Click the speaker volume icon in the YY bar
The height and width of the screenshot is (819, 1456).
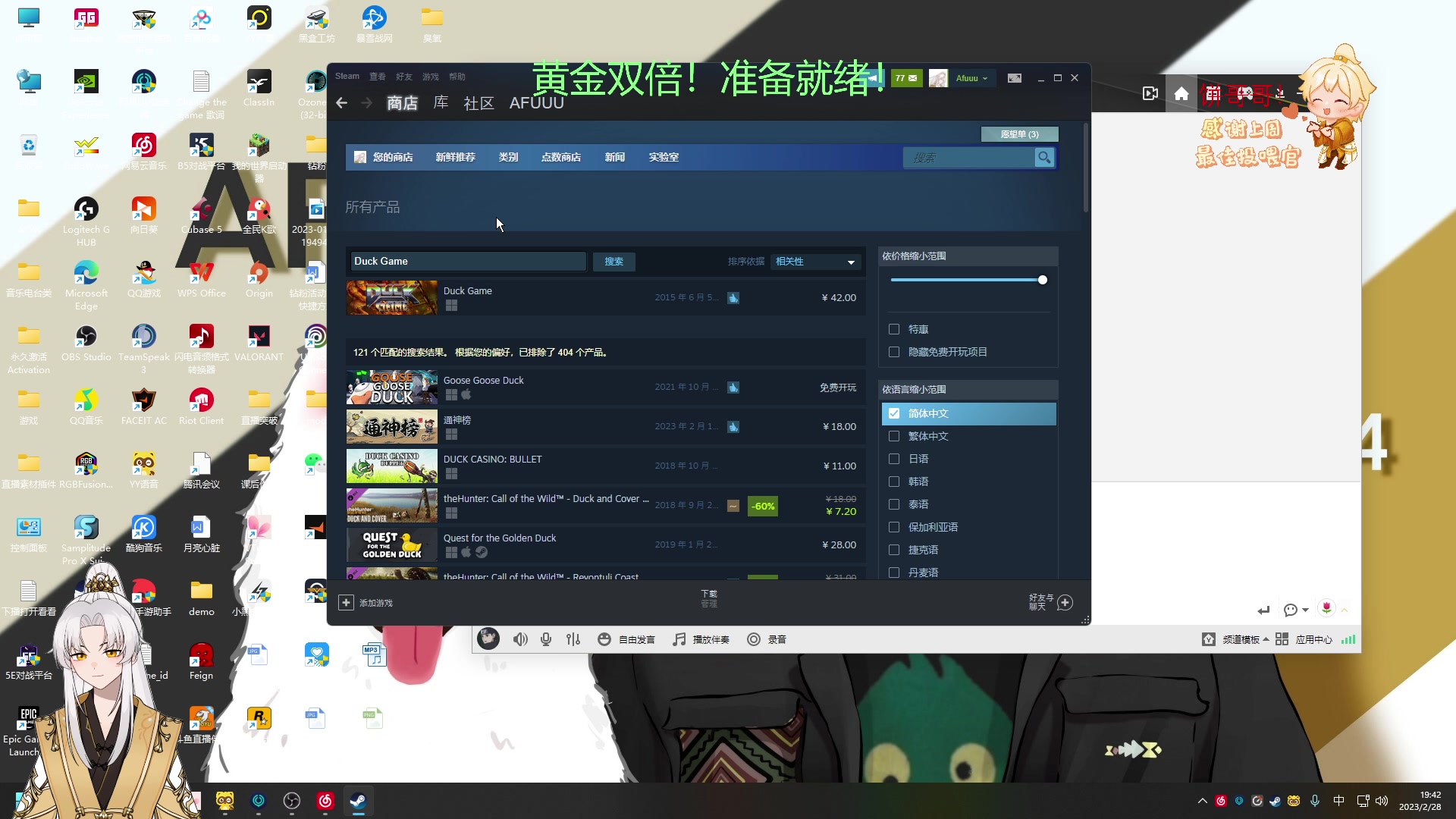point(520,640)
